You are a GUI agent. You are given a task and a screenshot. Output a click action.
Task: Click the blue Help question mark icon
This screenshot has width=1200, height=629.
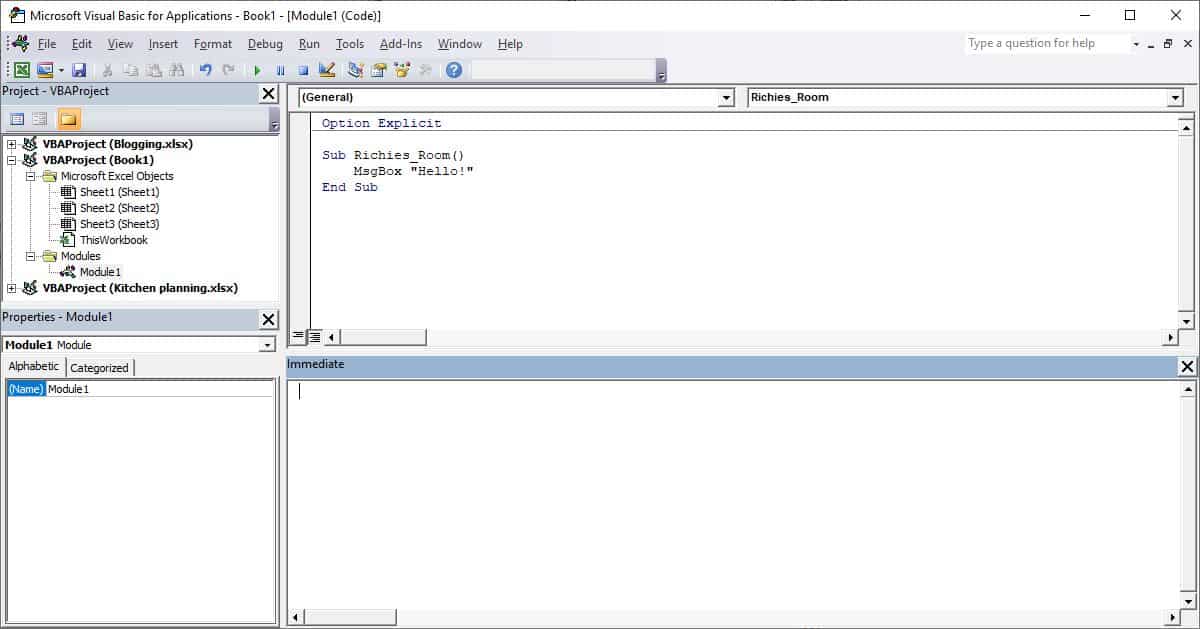click(454, 70)
